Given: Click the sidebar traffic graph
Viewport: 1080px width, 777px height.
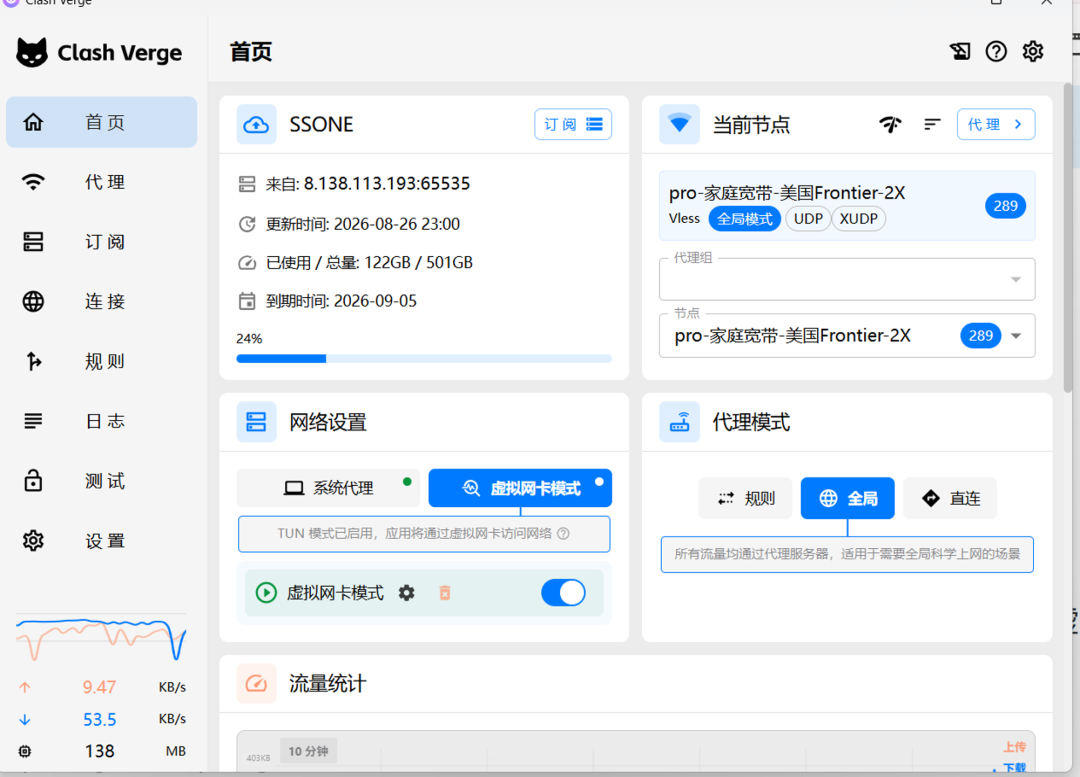Looking at the screenshot, I should pyautogui.click(x=101, y=637).
